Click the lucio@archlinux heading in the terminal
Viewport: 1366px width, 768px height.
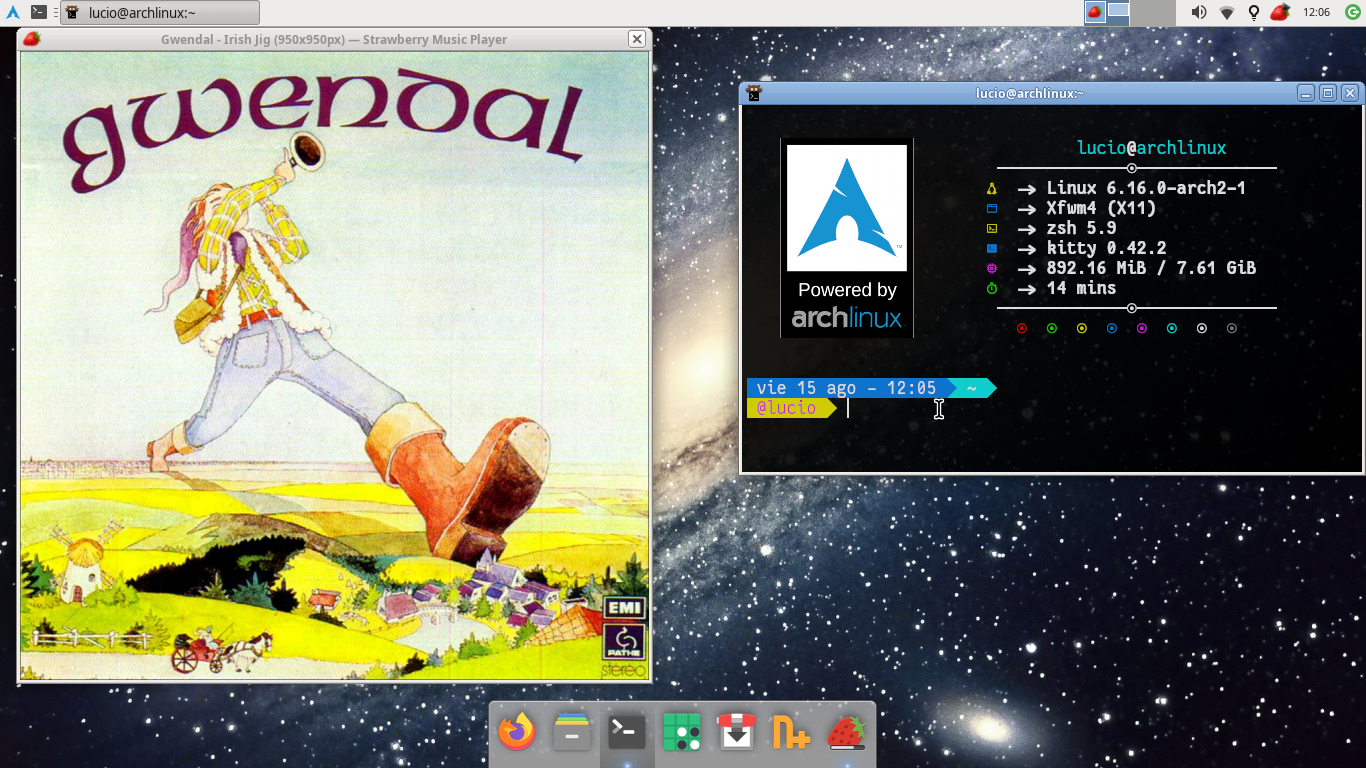1151,148
